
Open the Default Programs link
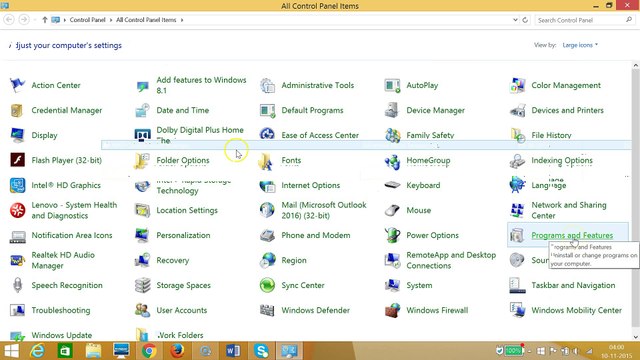312,110
